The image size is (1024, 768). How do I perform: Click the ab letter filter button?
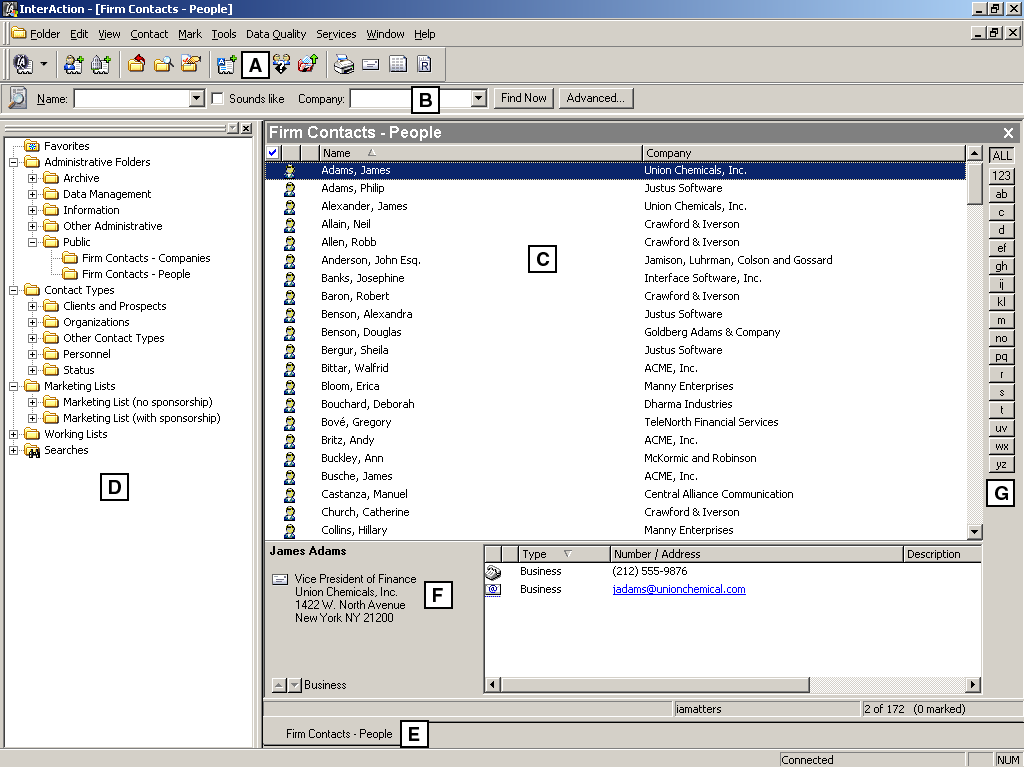[1001, 193]
